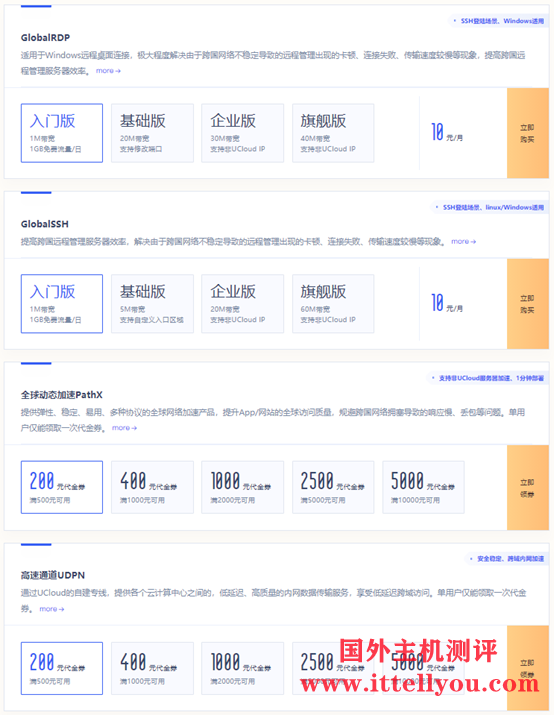Select PathX 200元代金券 card
The width and height of the screenshot is (554, 715).
click(62, 487)
